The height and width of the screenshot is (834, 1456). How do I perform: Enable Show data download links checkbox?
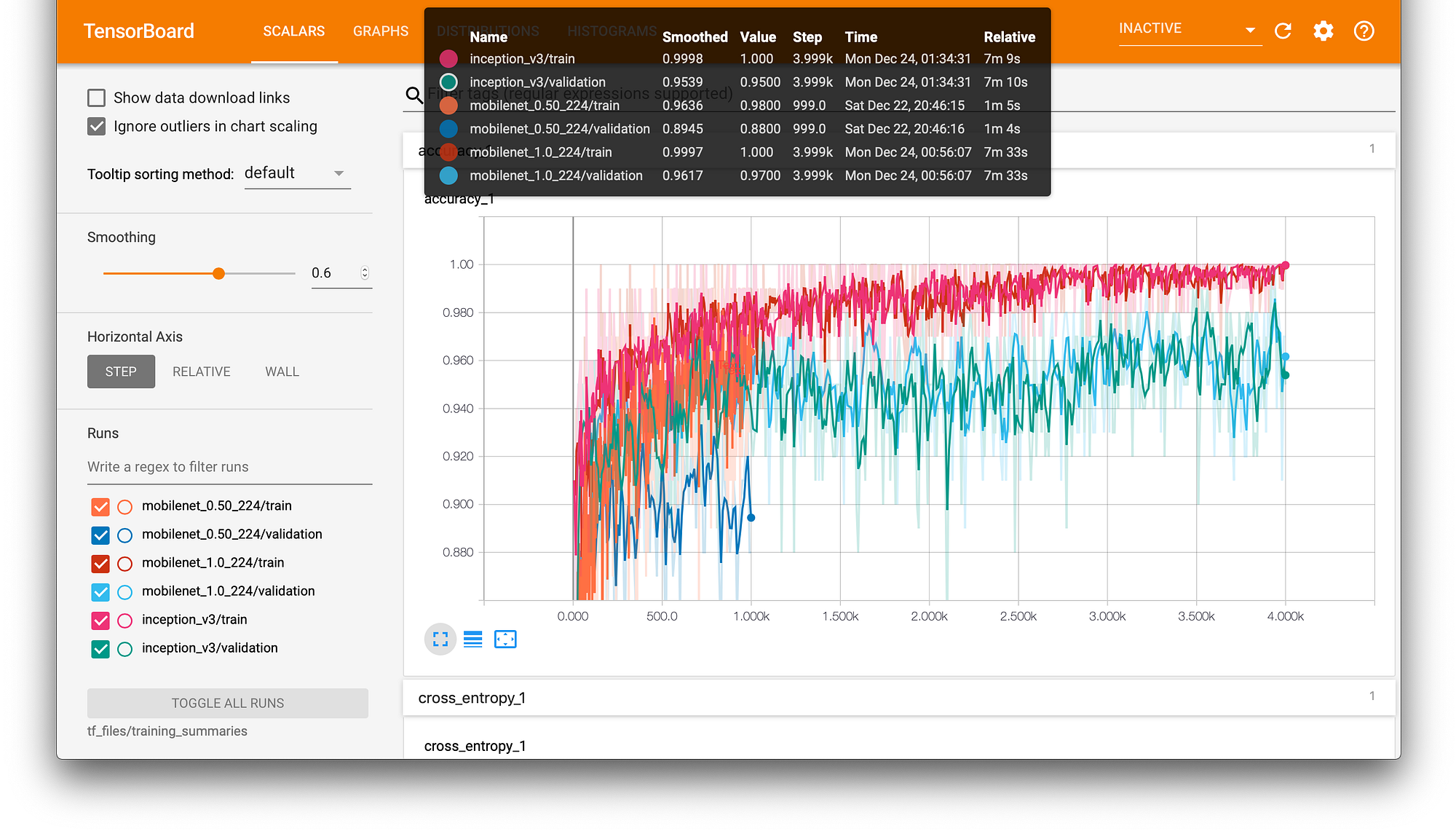click(x=97, y=98)
